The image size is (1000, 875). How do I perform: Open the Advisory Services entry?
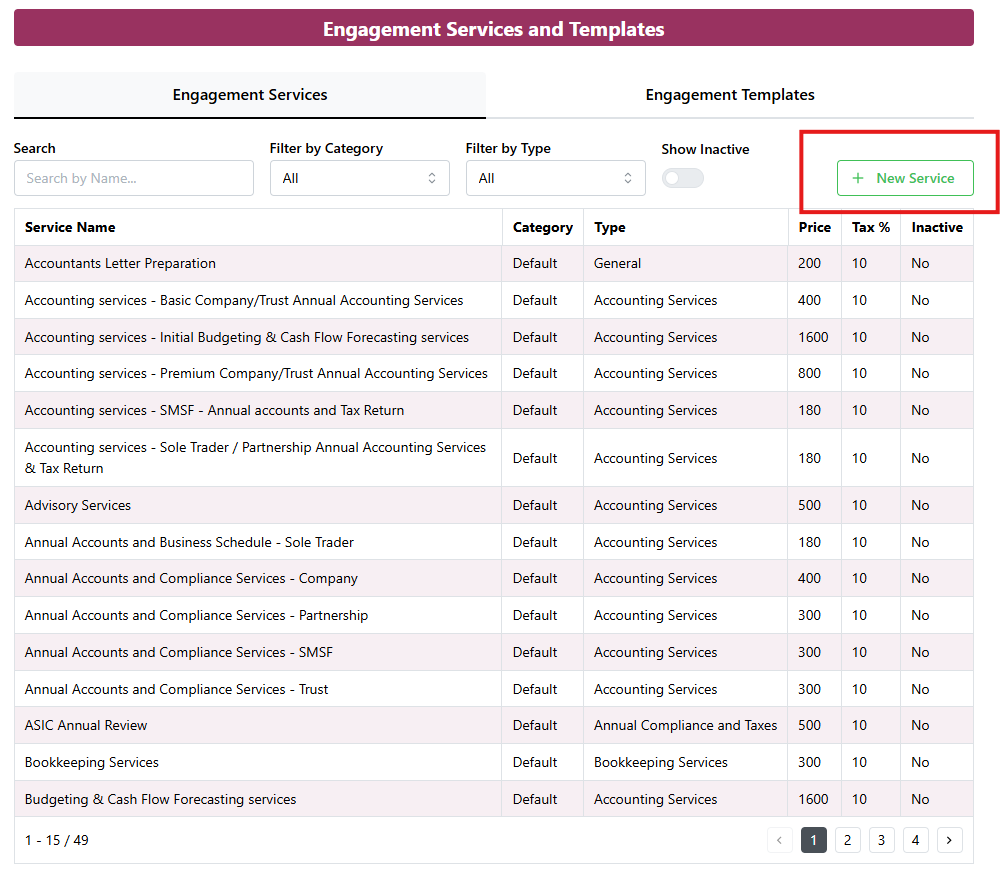pyautogui.click(x=78, y=506)
